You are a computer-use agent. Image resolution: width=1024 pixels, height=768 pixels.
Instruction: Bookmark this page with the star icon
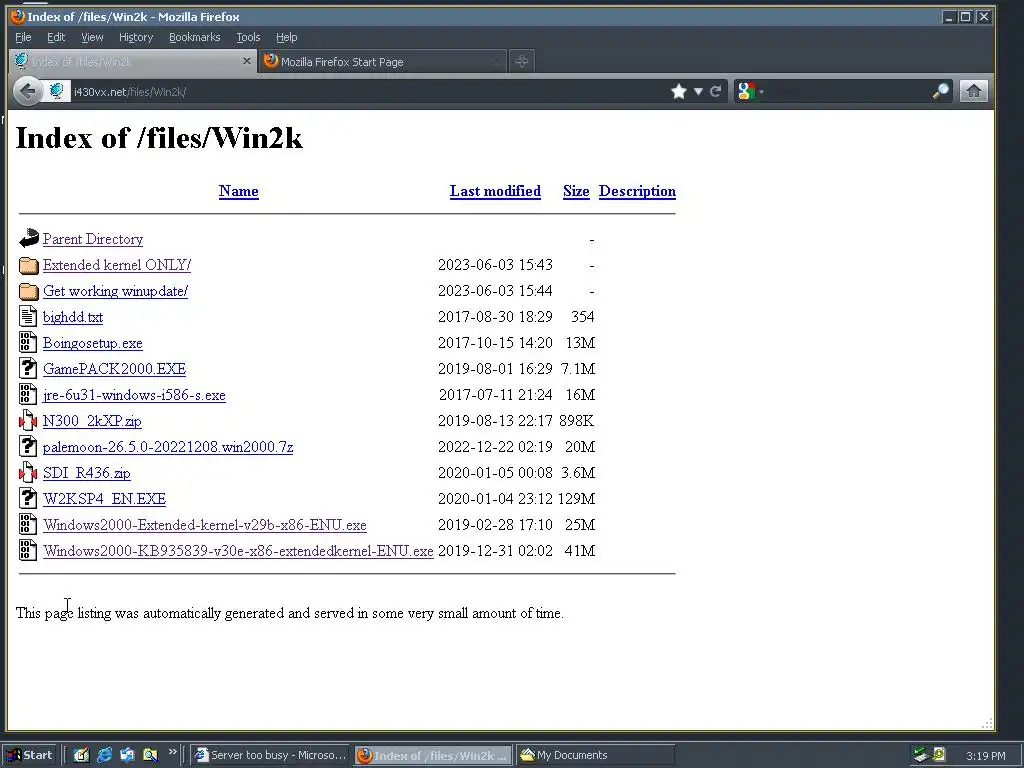tap(679, 91)
